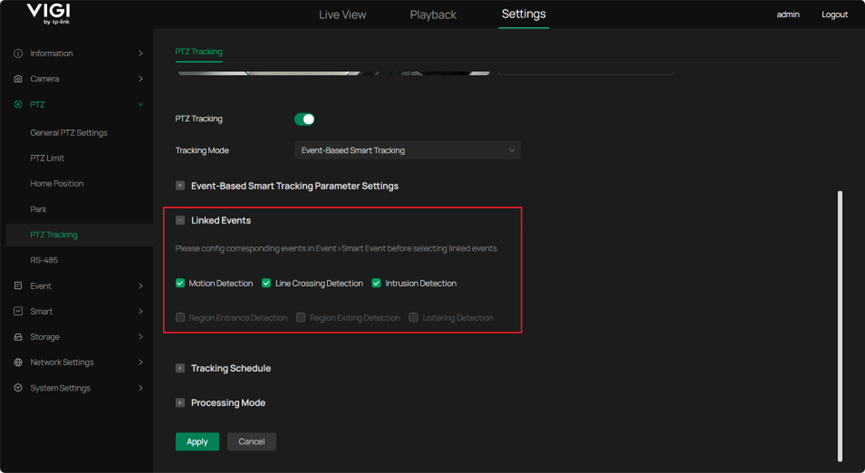Open Park menu item

(39, 209)
